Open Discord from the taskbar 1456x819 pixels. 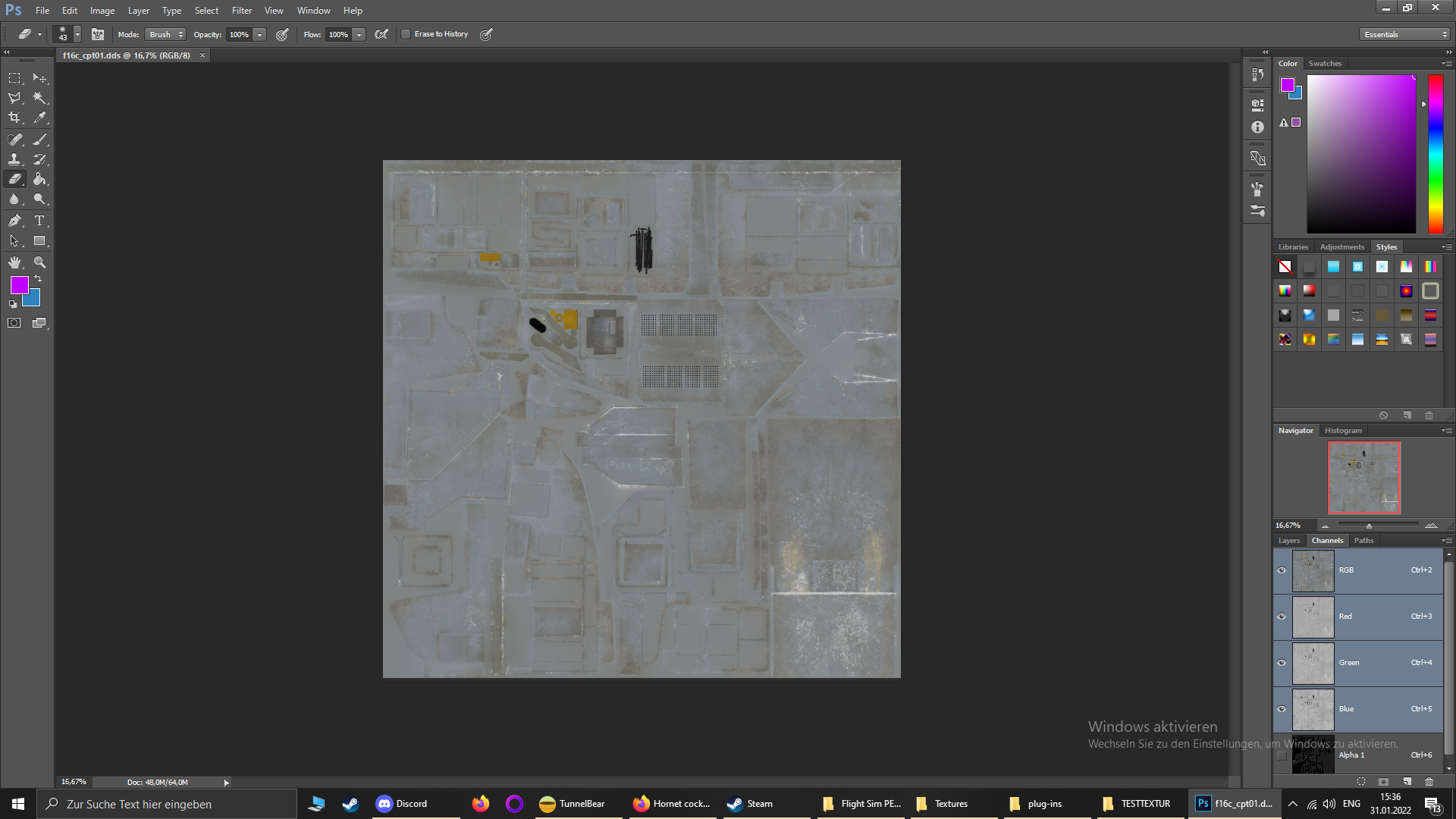coord(403,804)
